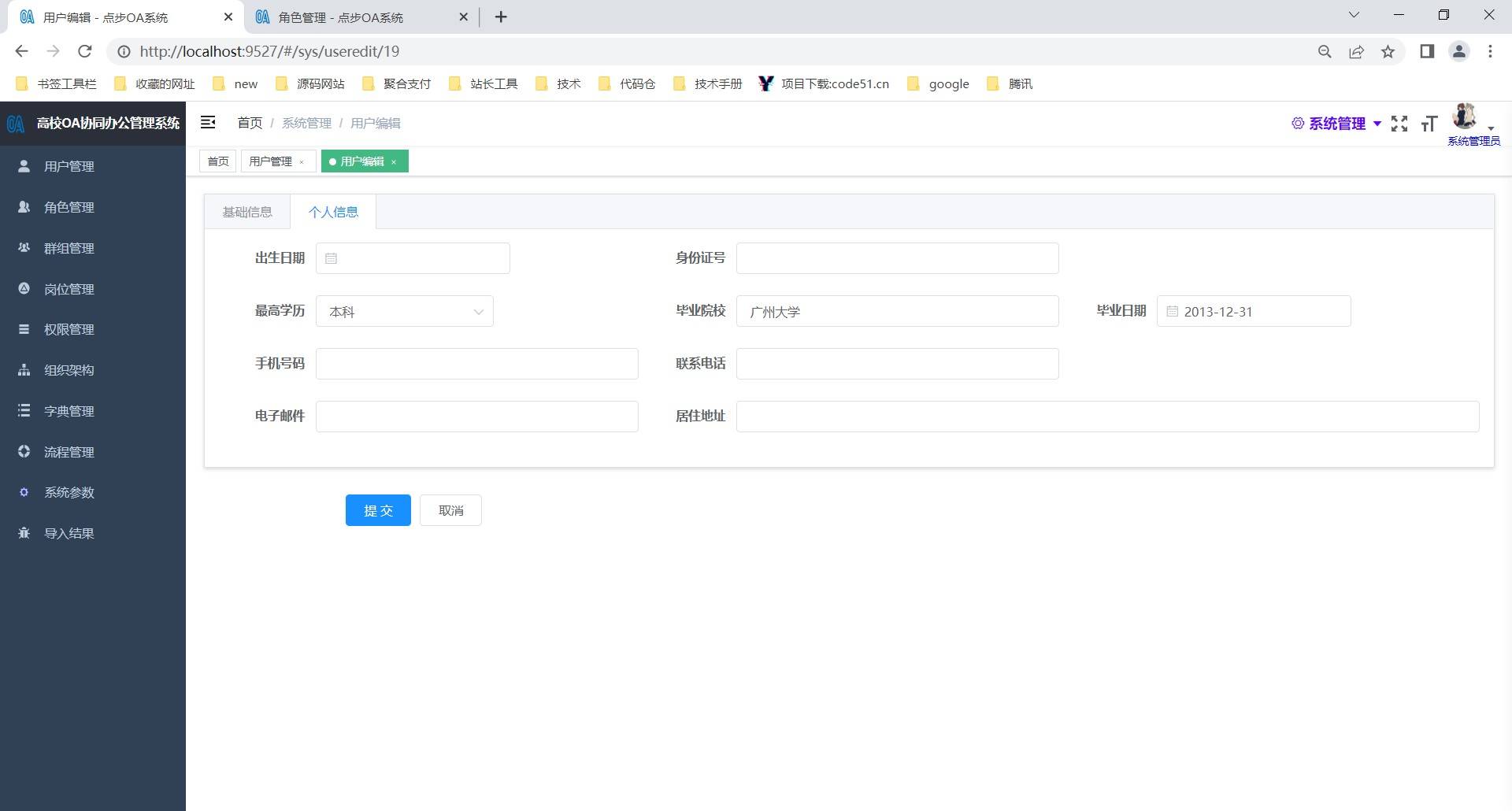Close the 用户管理 tag tab
The height and width of the screenshot is (811, 1512).
tap(302, 162)
